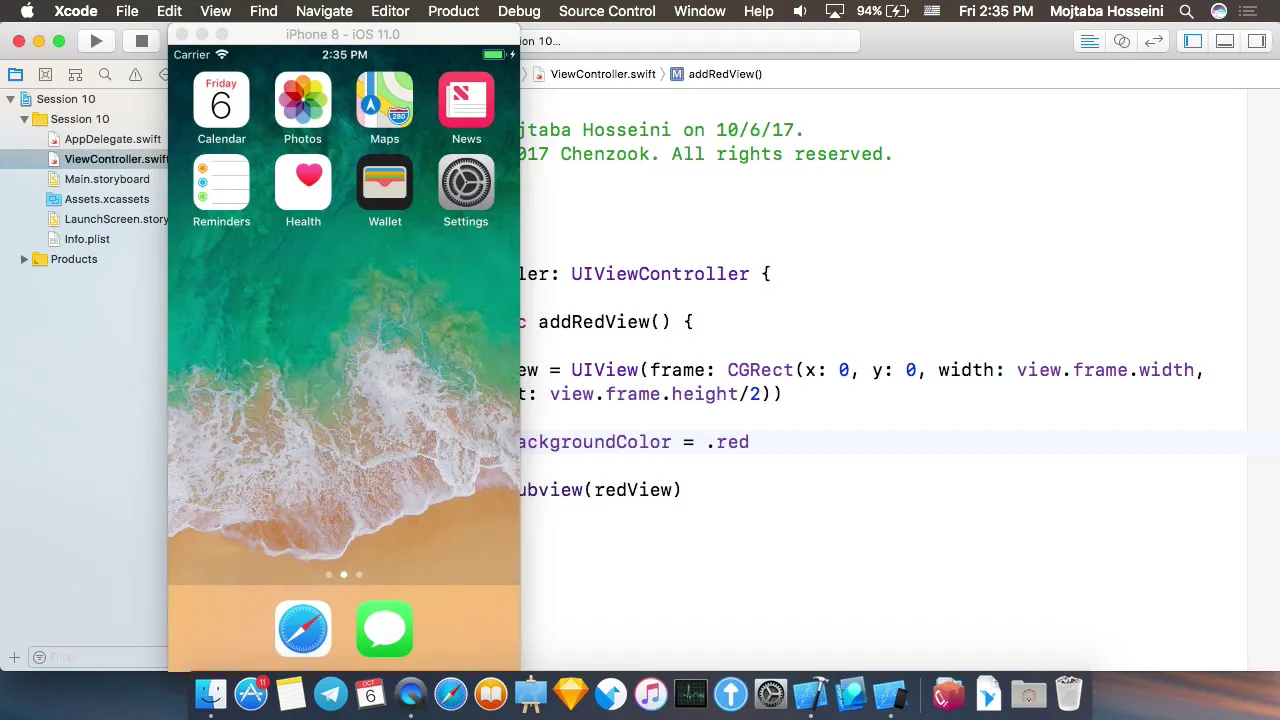
Task: Stop the running app in Xcode
Action: 142,41
